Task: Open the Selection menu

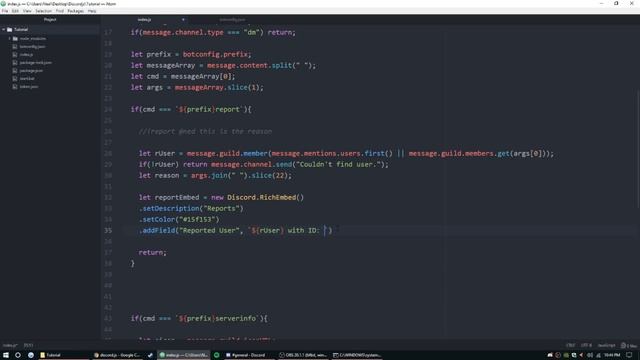Action: tap(43, 11)
